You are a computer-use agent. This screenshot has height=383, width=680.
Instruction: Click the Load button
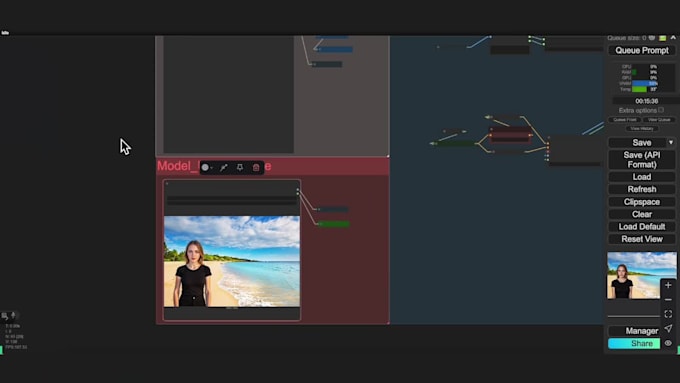coord(642,177)
